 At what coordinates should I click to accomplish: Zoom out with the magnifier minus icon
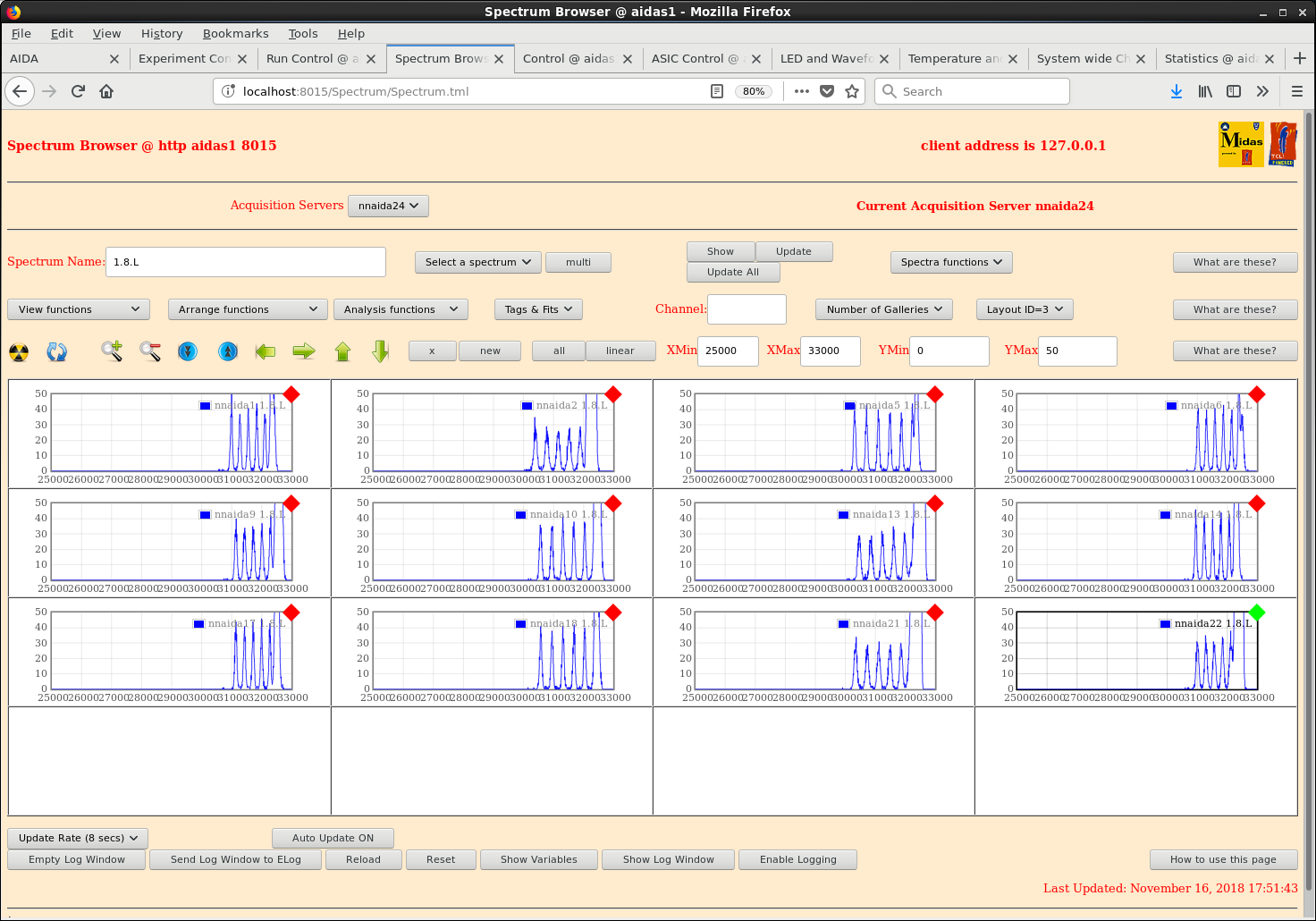point(150,351)
